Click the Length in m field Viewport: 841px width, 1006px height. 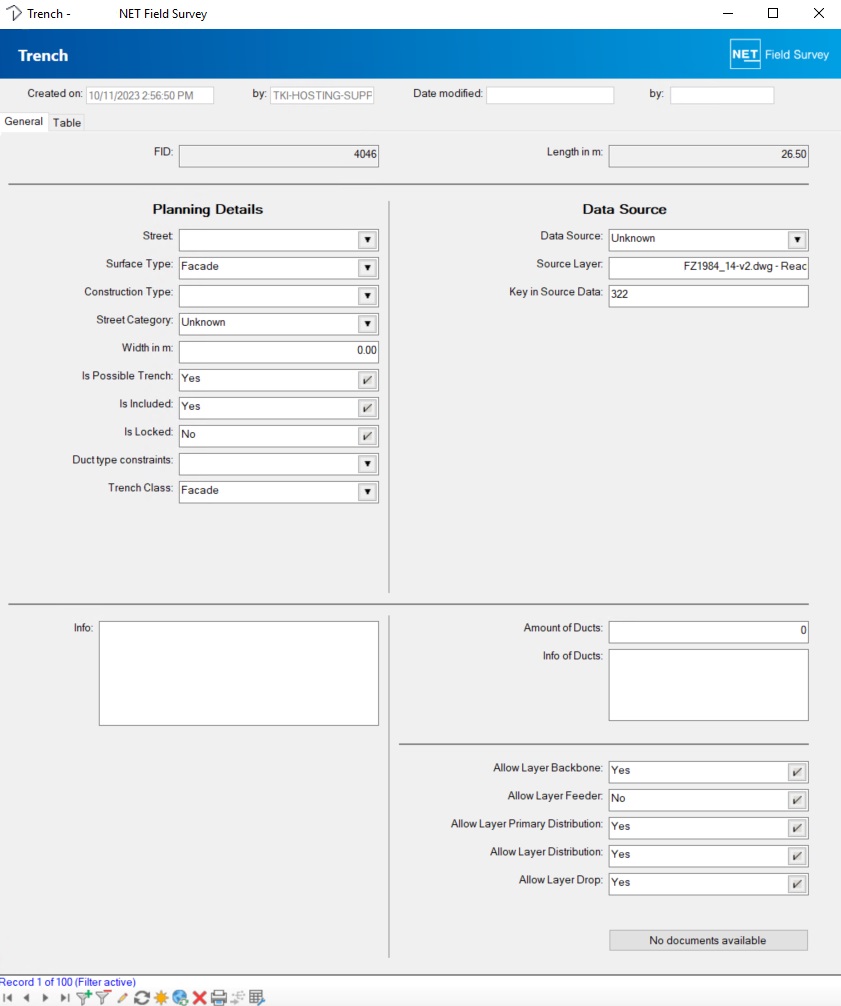coord(708,156)
